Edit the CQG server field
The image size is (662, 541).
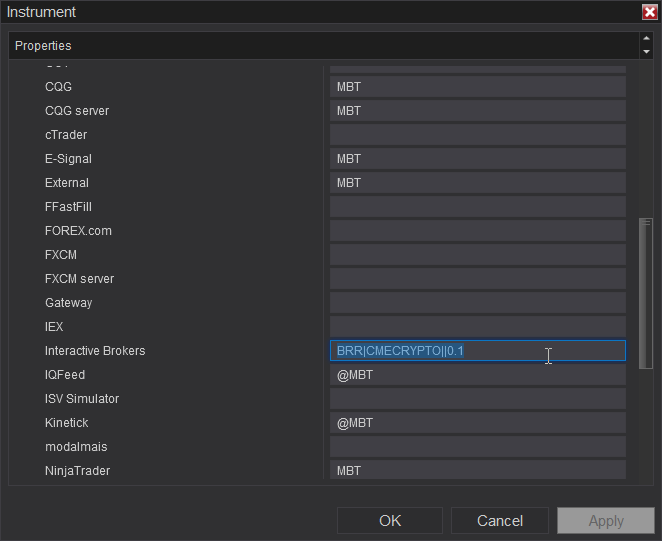point(478,111)
